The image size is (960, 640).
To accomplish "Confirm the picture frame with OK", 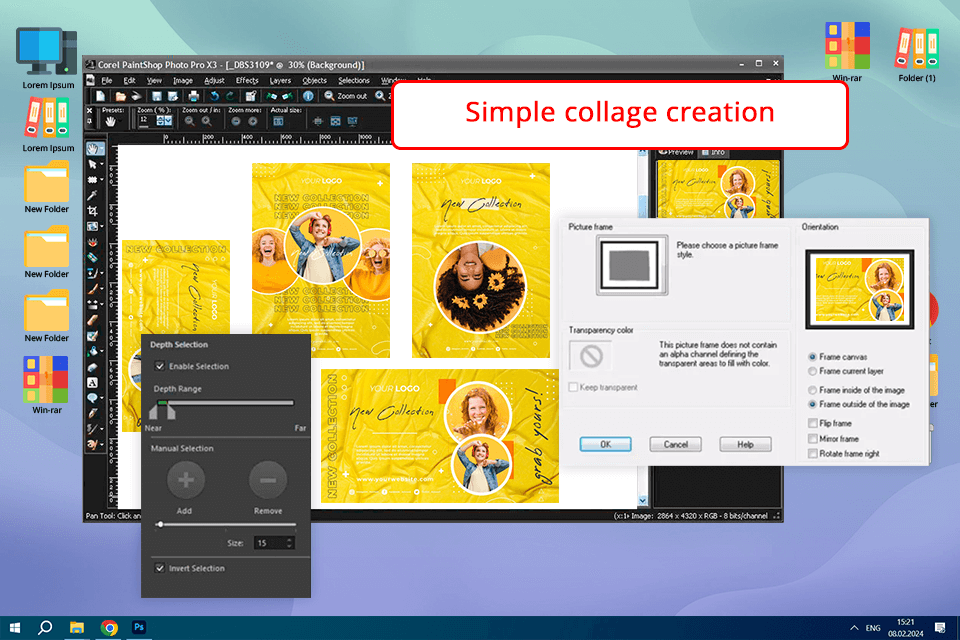I will [606, 444].
